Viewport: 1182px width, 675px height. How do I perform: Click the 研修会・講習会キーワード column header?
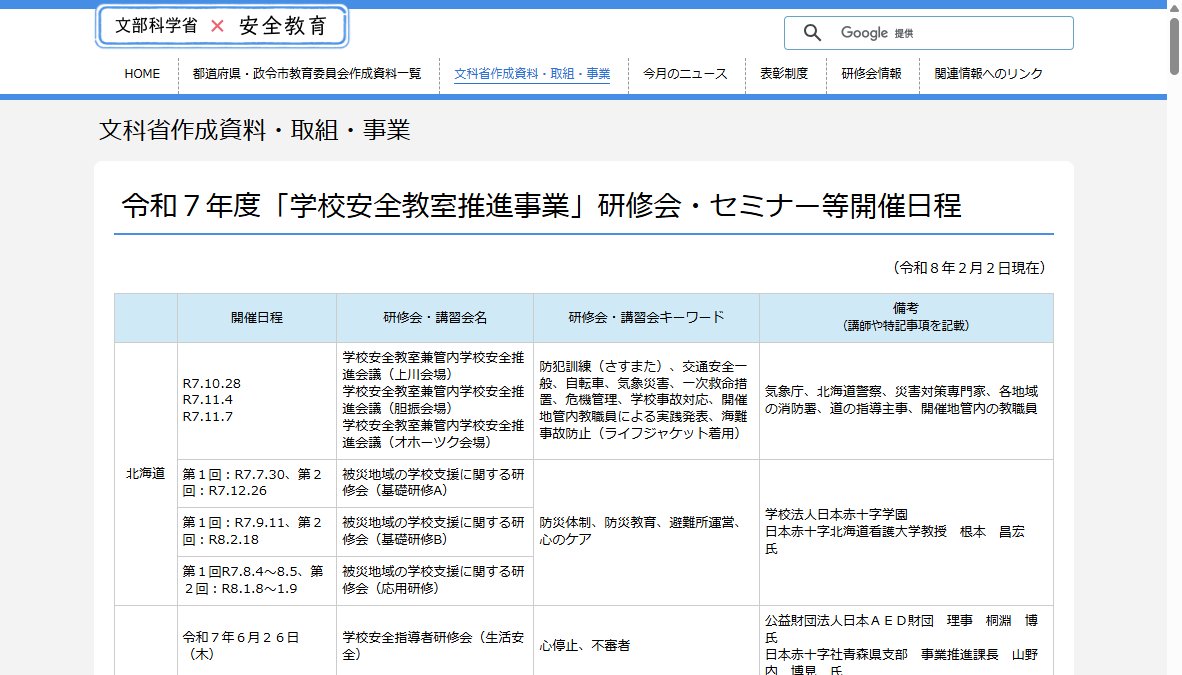click(646, 318)
